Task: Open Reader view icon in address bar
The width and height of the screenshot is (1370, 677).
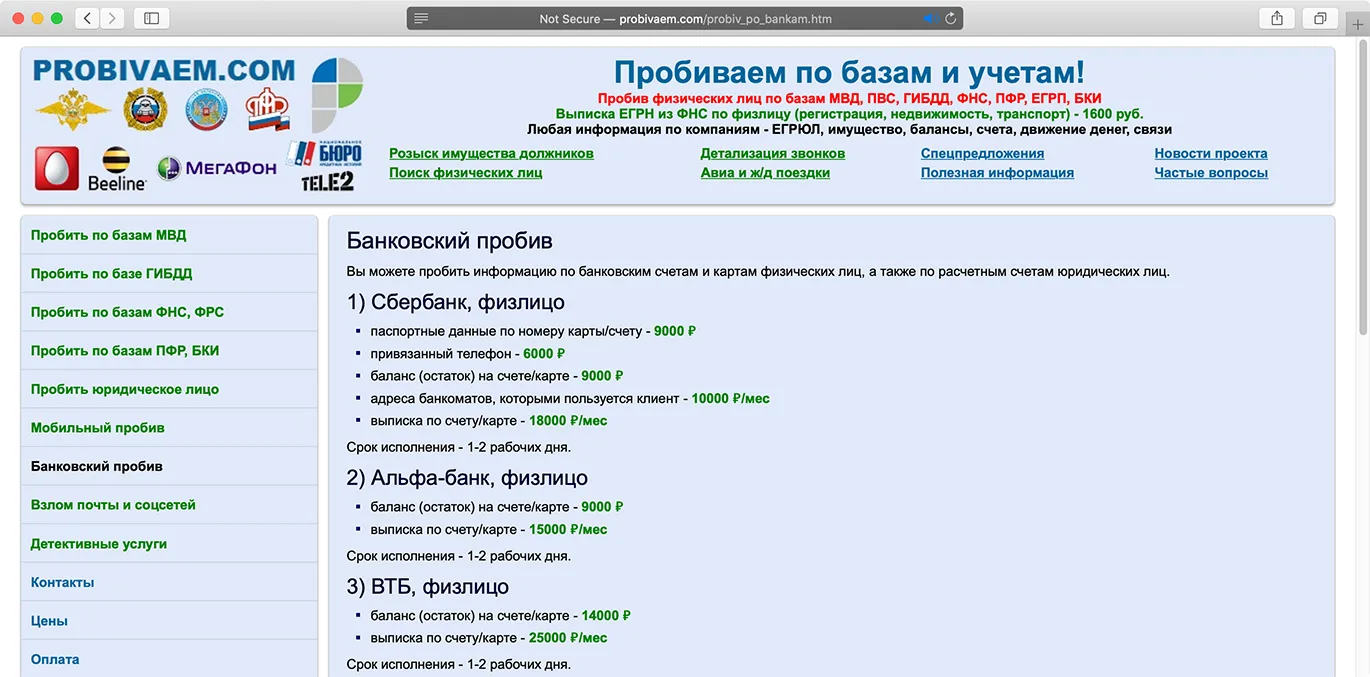Action: [421, 18]
